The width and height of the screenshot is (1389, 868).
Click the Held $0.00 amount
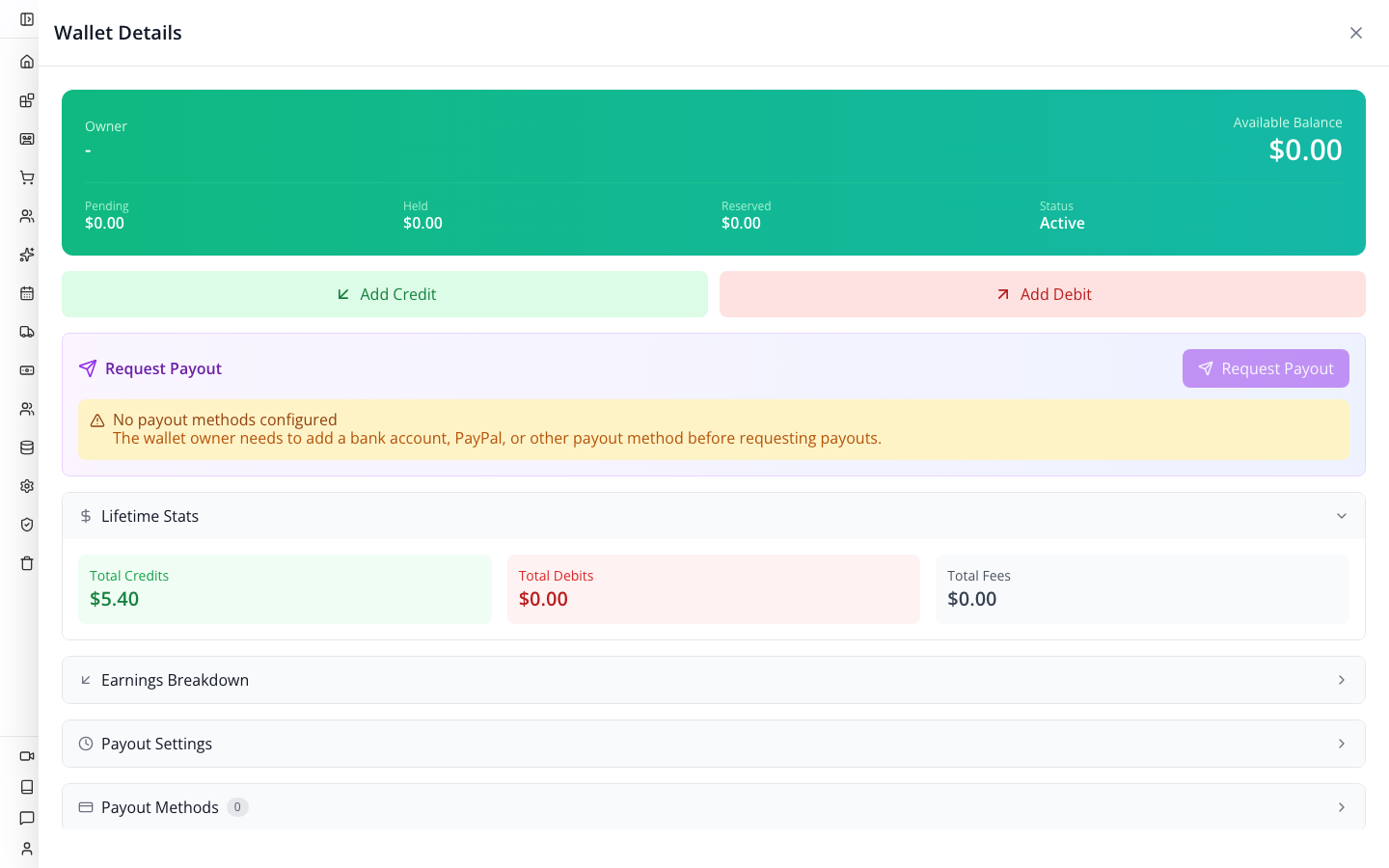pyautogui.click(x=422, y=223)
